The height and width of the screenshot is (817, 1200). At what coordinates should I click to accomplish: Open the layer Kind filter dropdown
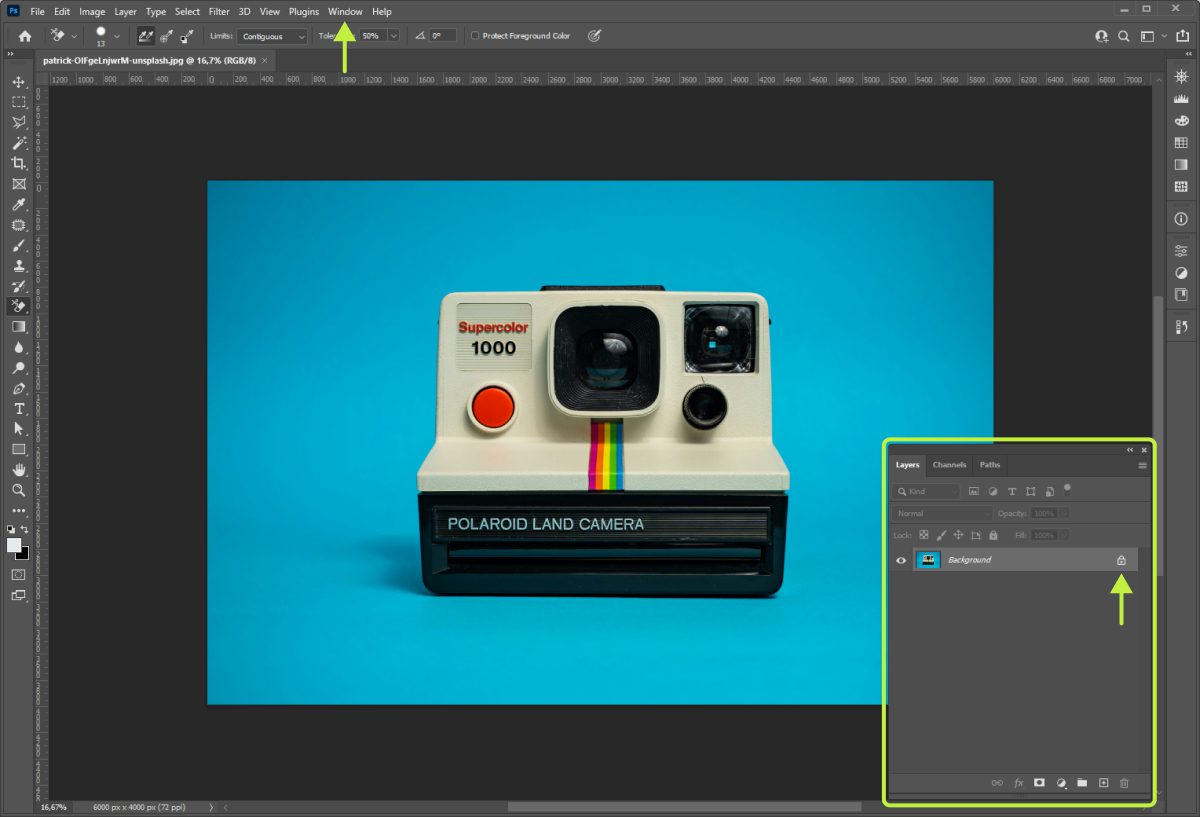926,491
